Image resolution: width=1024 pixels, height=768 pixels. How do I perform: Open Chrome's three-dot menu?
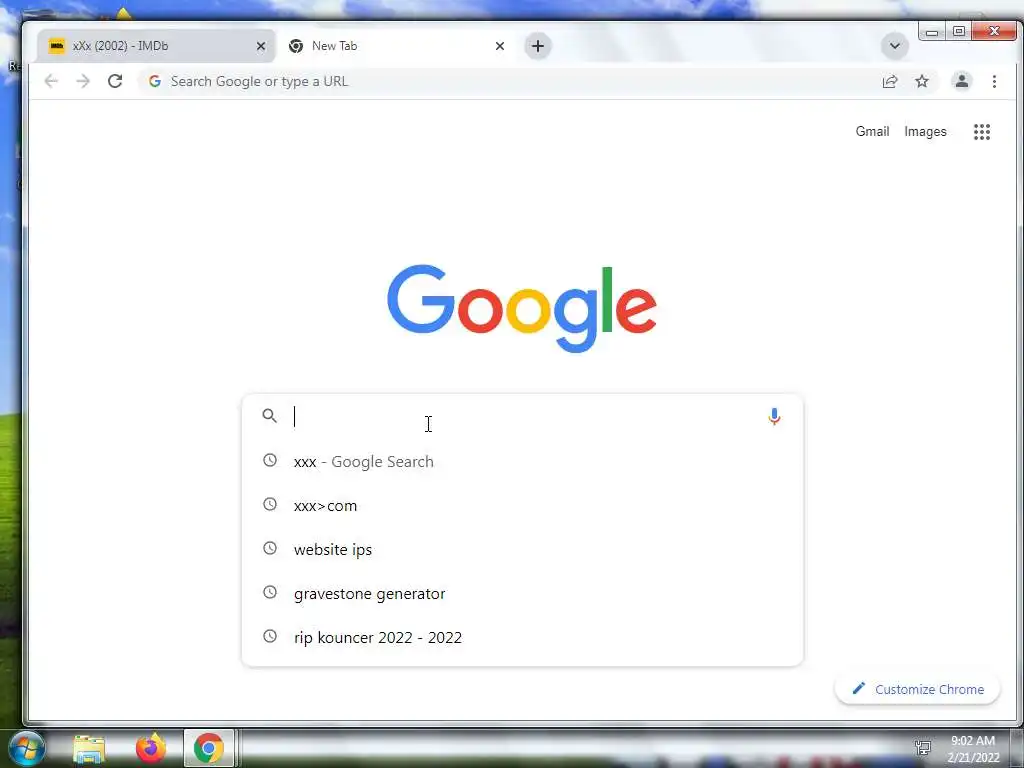(994, 82)
